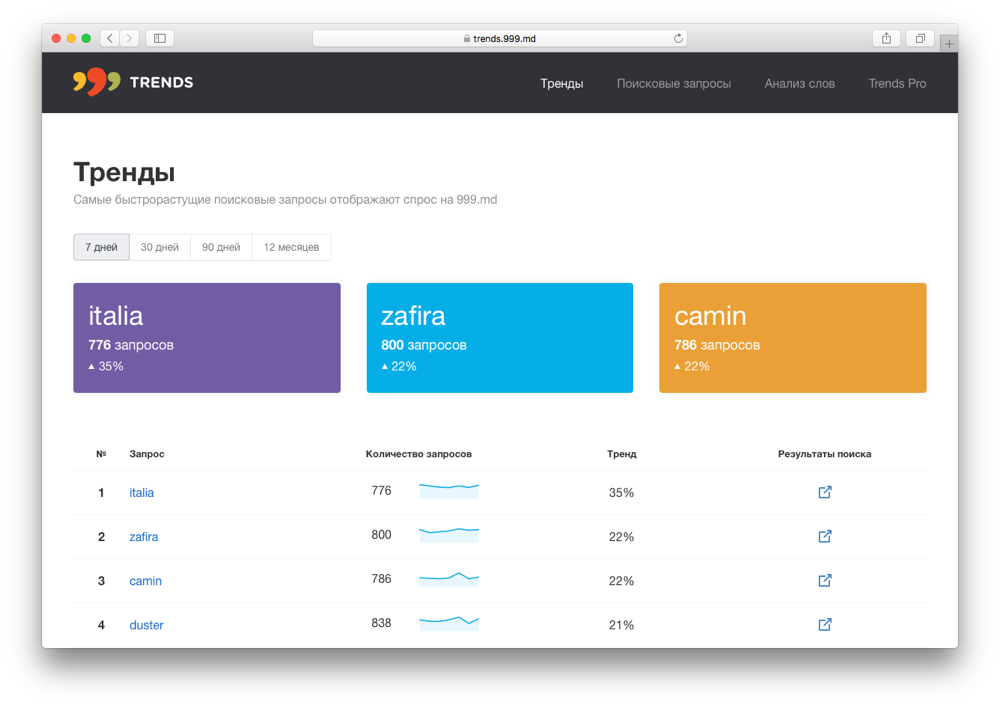Click the 776 count in italia row
This screenshot has height=708, width=1000.
(381, 490)
